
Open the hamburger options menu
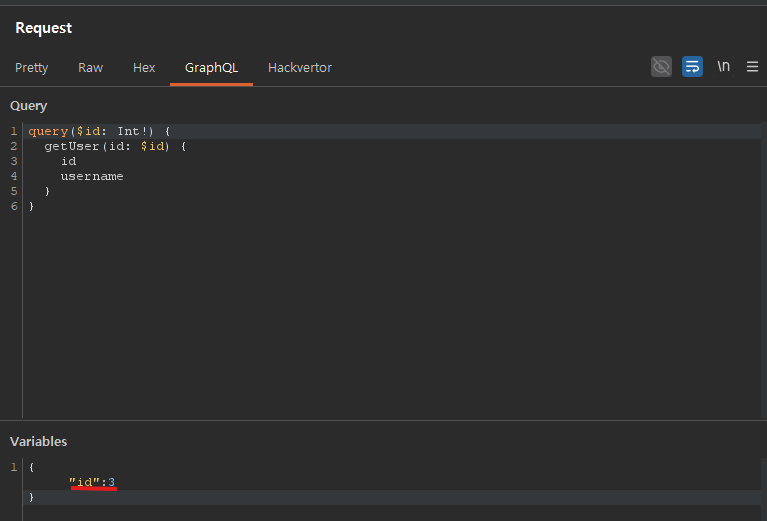click(752, 67)
